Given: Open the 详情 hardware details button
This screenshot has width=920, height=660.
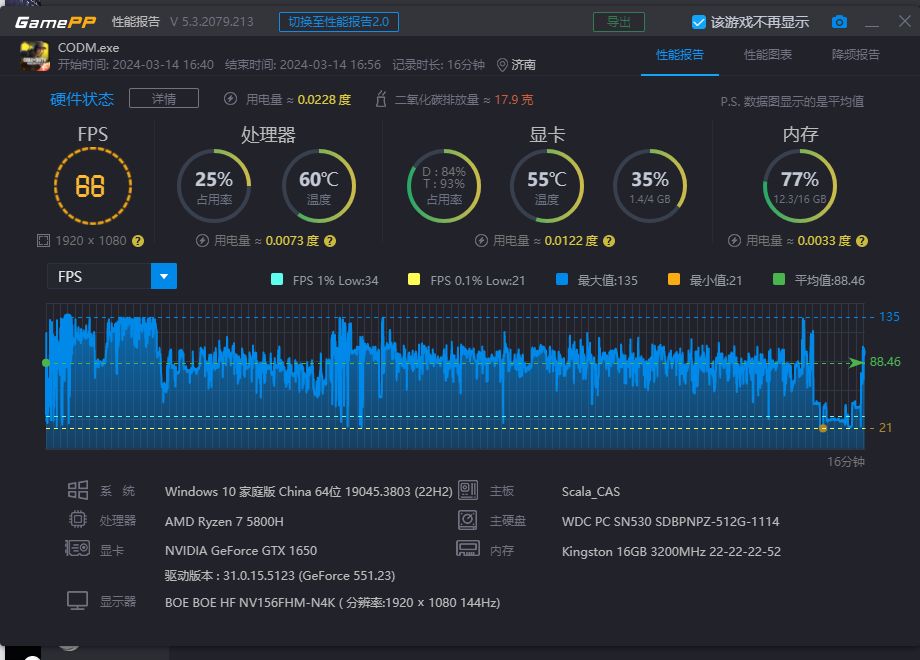Looking at the screenshot, I should [164, 99].
